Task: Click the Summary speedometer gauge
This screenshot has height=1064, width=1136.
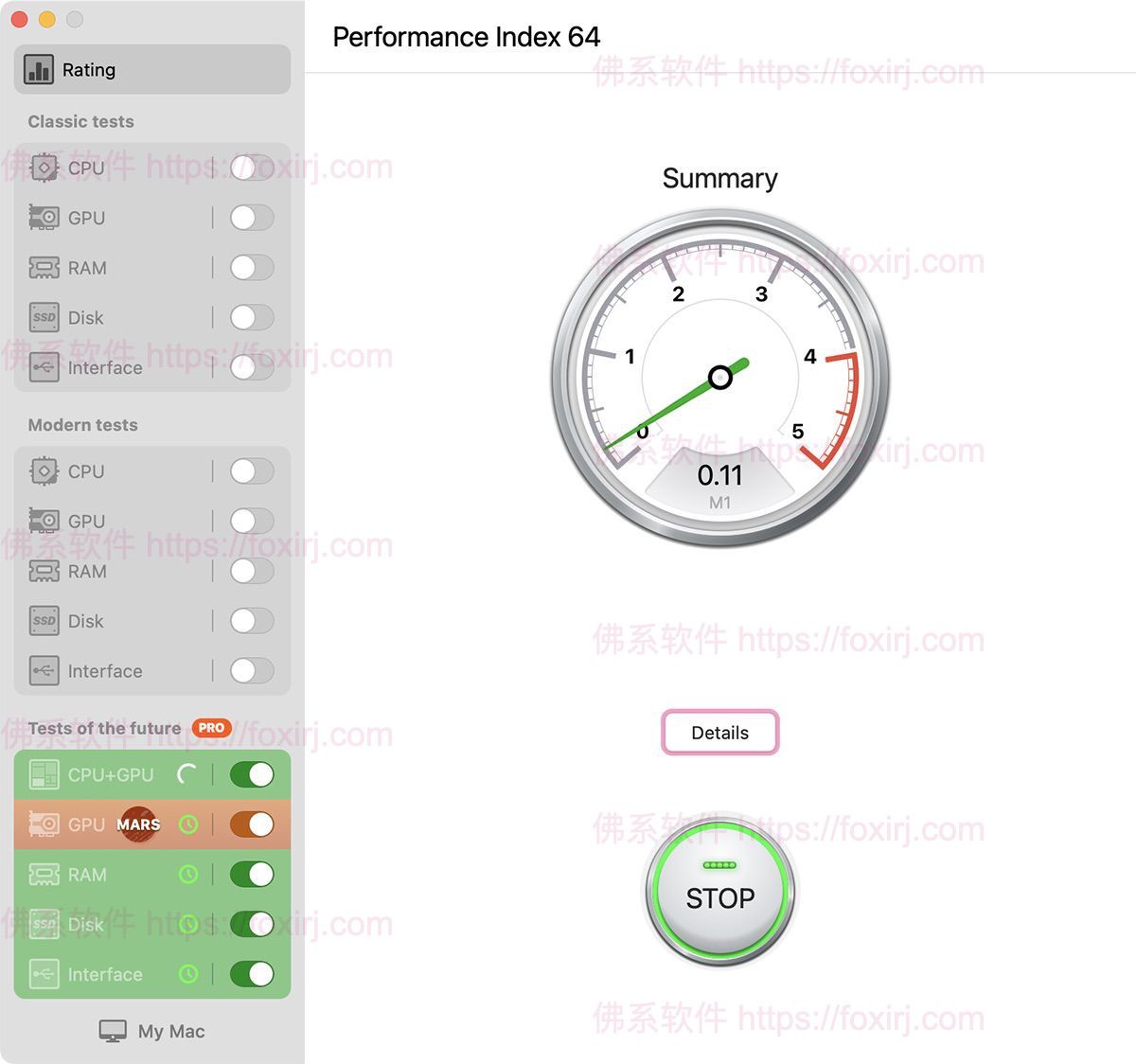Action: click(719, 377)
